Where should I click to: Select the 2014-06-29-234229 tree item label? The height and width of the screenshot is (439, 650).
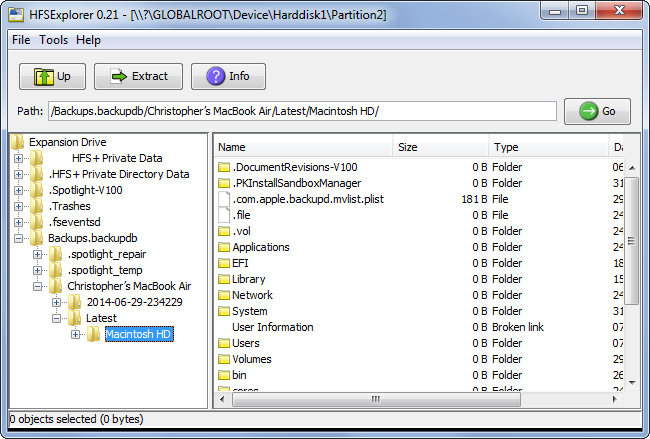(x=134, y=302)
